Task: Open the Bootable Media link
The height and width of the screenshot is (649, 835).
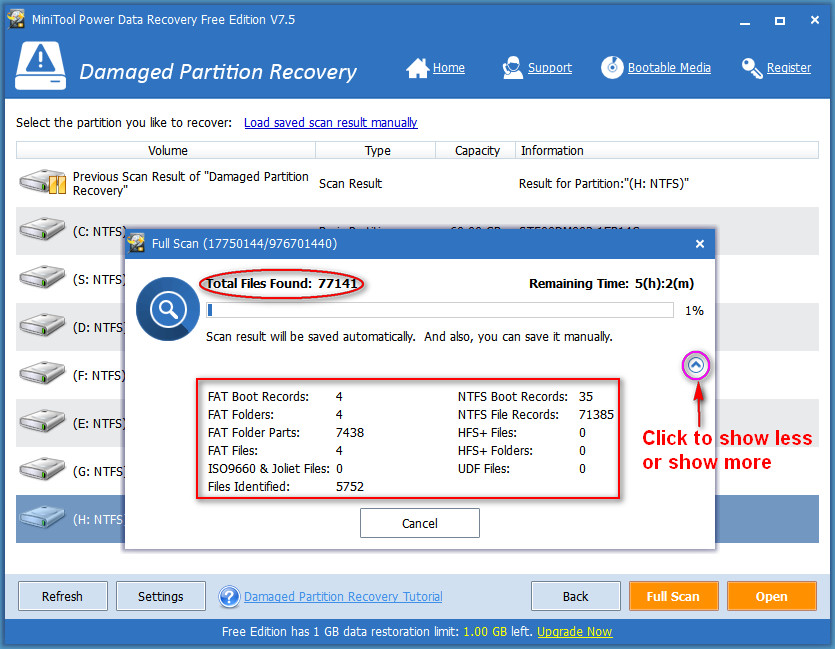Action: pyautogui.click(x=669, y=68)
